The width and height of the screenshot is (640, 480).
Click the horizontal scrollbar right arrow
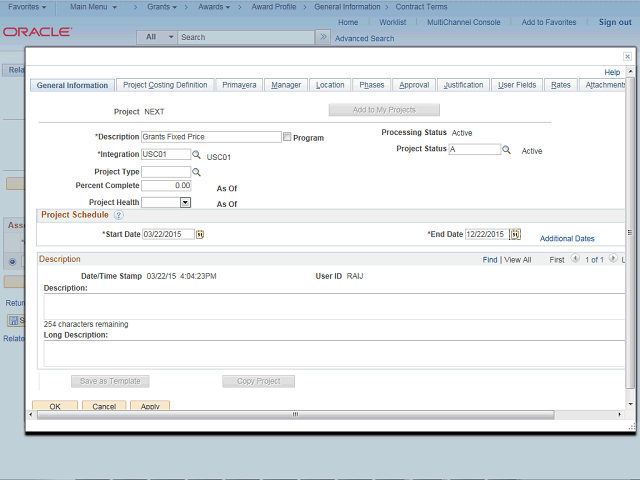620,415
